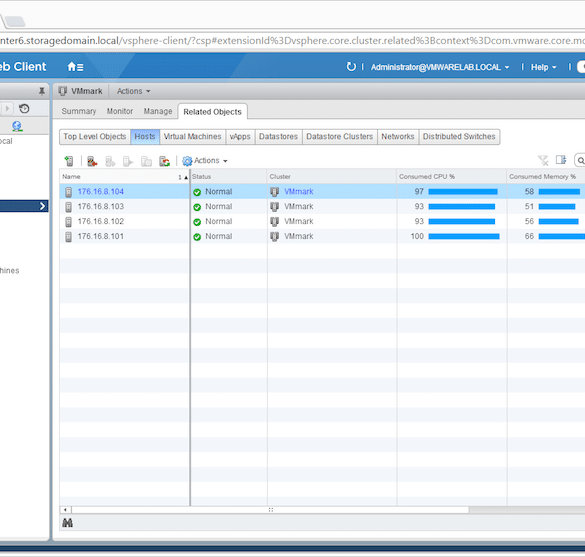
Task: Sort by the Name column header
Action: [x=125, y=176]
